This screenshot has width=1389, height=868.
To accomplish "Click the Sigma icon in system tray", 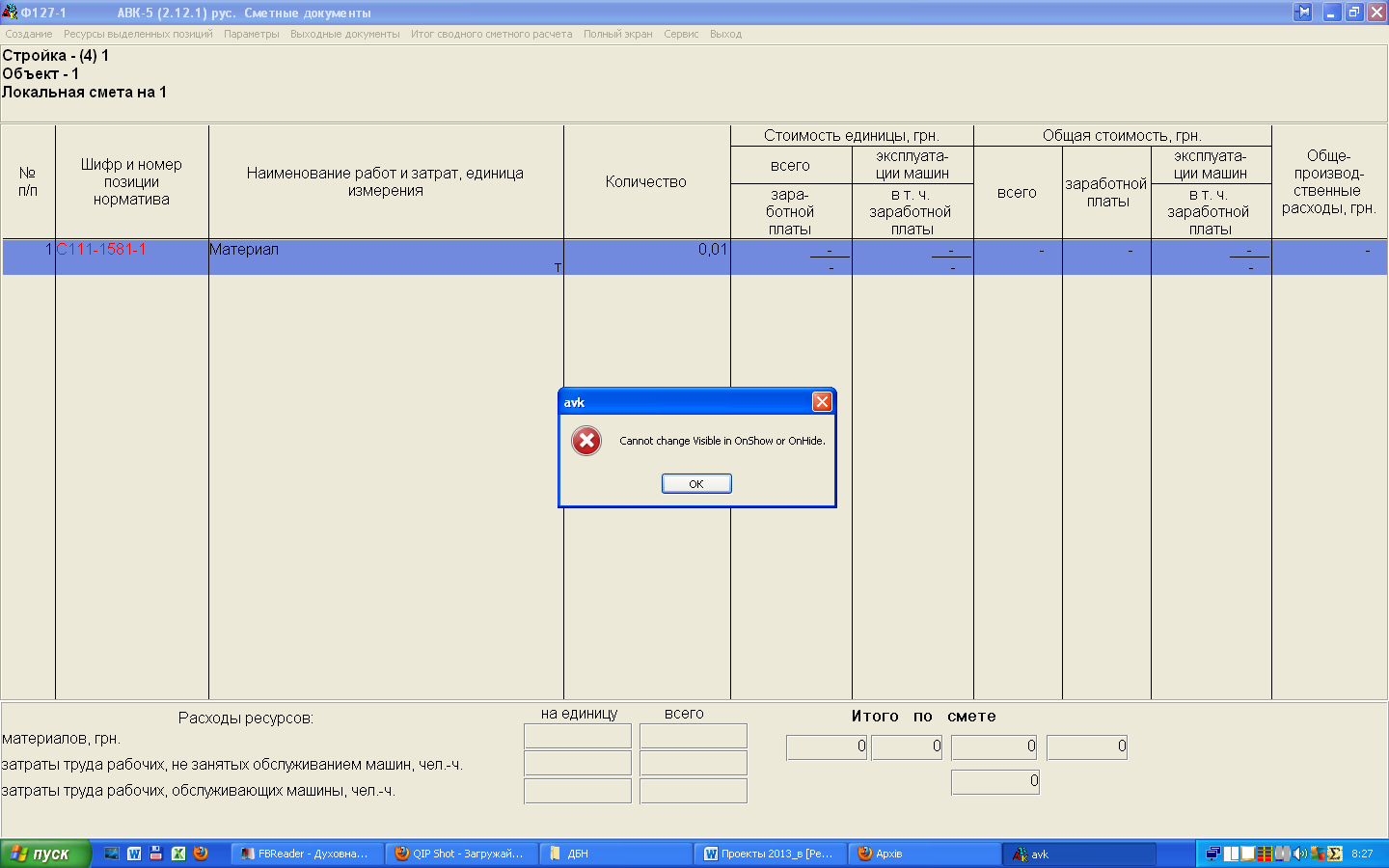I will tap(1335, 854).
